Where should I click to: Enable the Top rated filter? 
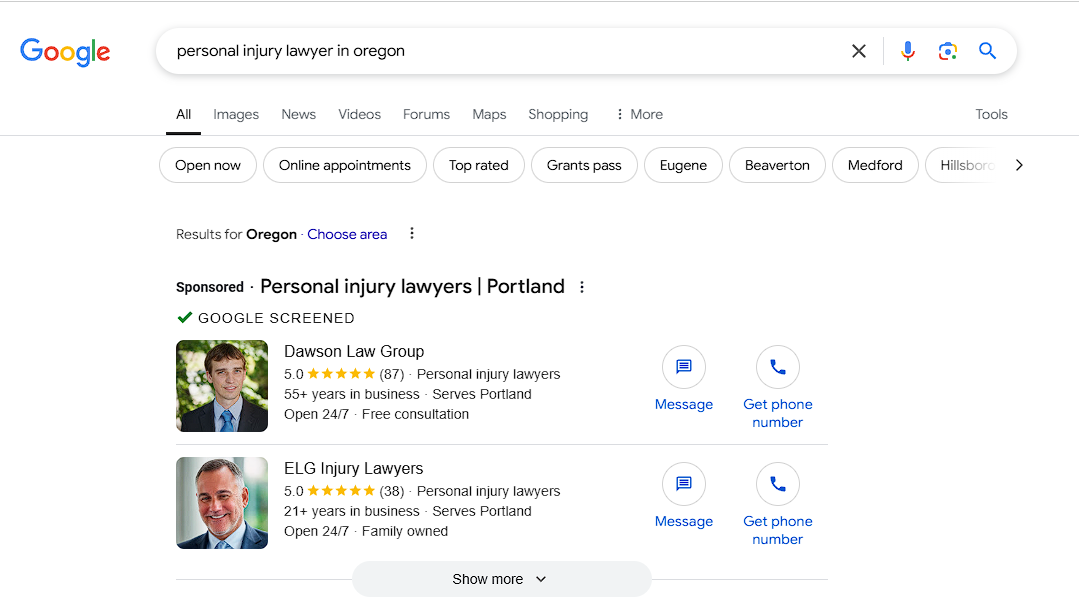tap(478, 165)
